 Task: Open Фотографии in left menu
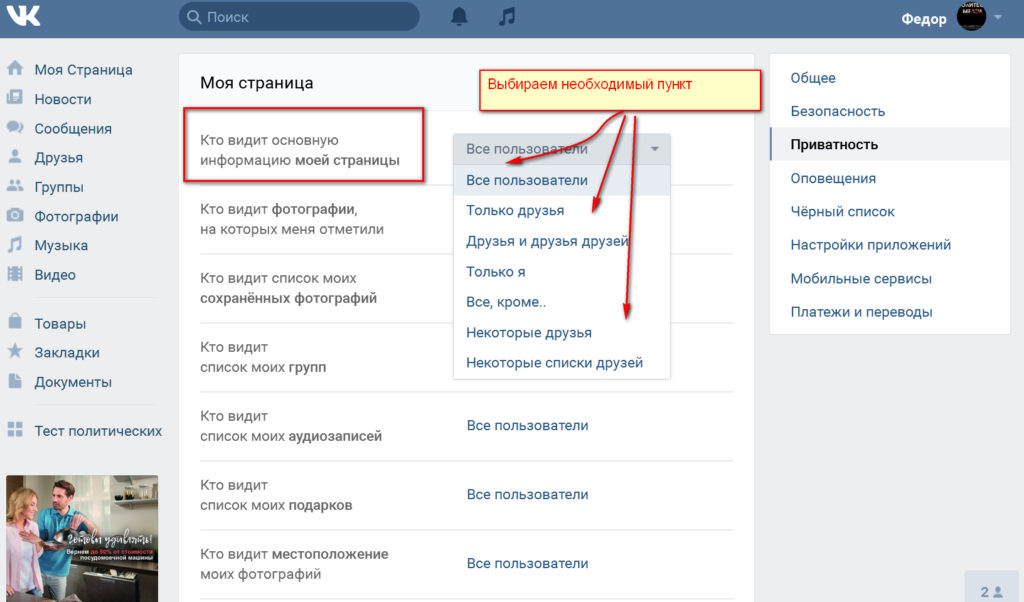[76, 217]
